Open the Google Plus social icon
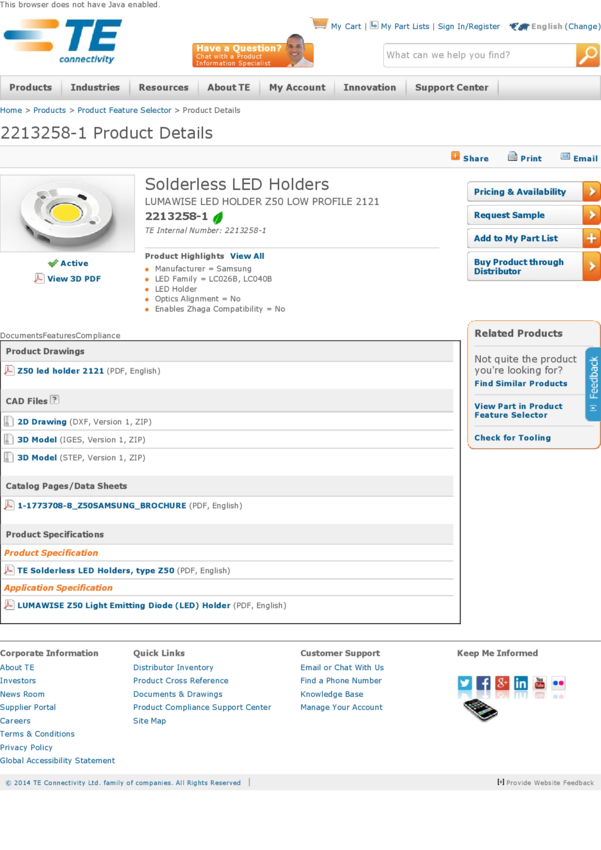Screen dimensions: 601x850 502,683
